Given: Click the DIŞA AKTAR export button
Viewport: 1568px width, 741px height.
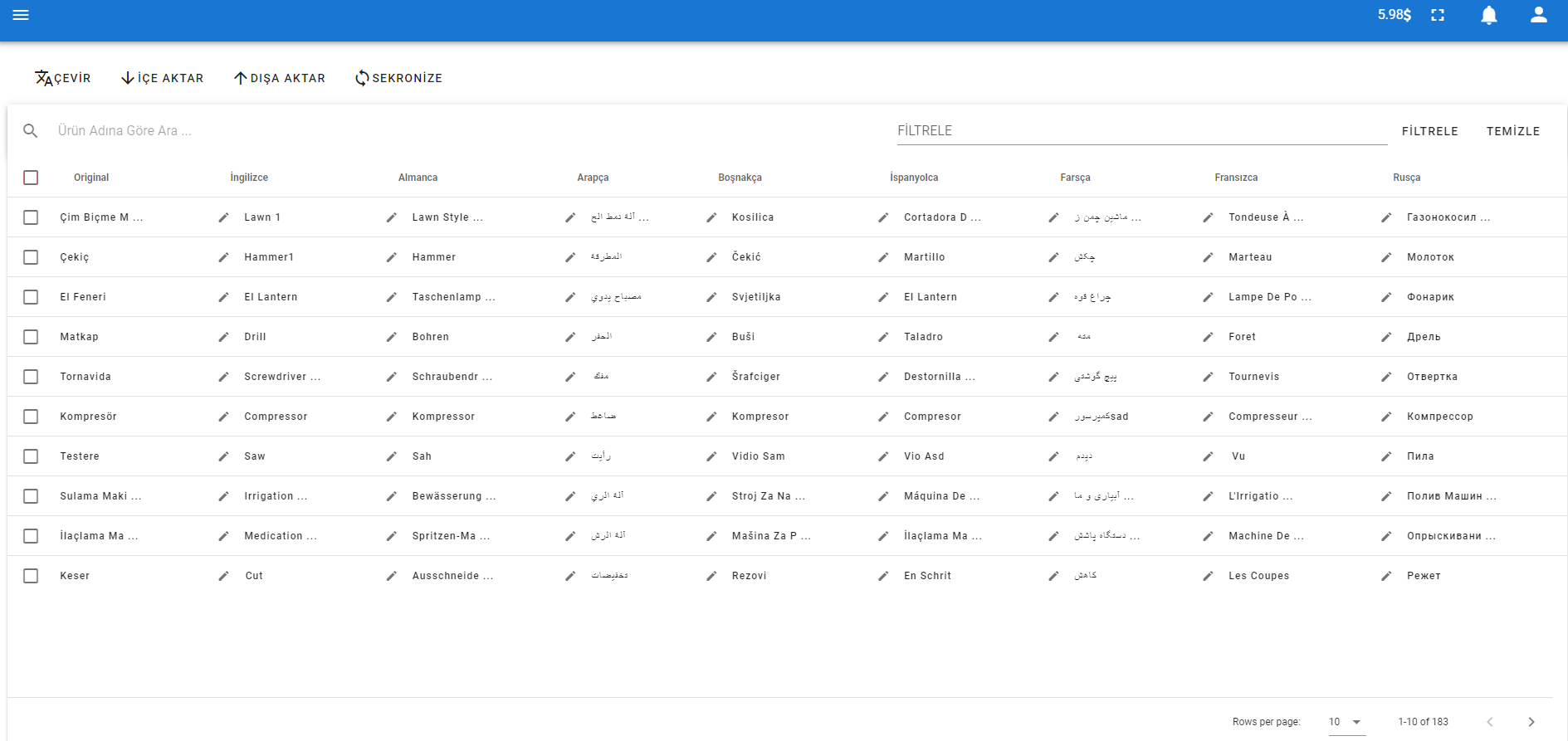Looking at the screenshot, I should tap(280, 78).
